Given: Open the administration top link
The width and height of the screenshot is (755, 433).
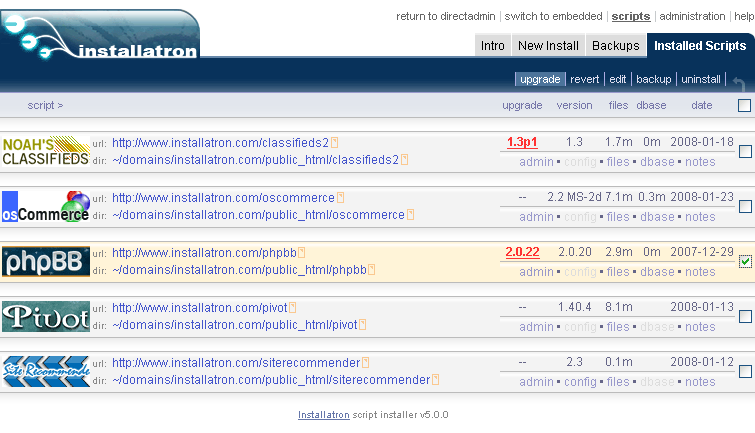Looking at the screenshot, I should [692, 16].
